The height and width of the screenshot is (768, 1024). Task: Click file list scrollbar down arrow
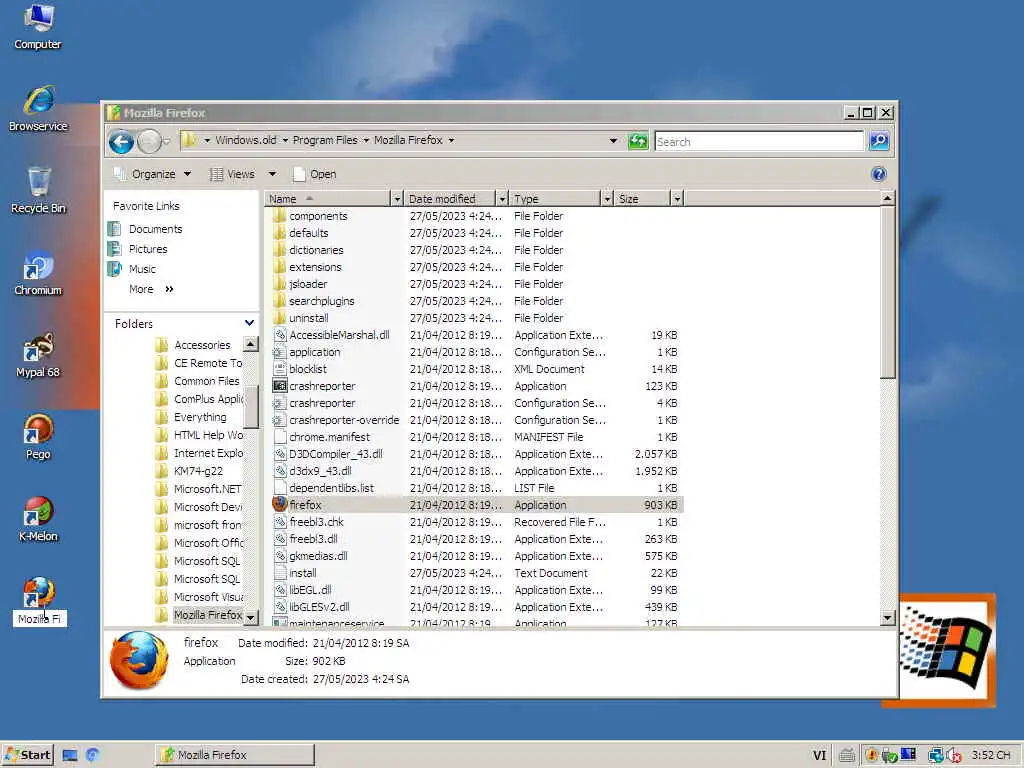pos(887,617)
